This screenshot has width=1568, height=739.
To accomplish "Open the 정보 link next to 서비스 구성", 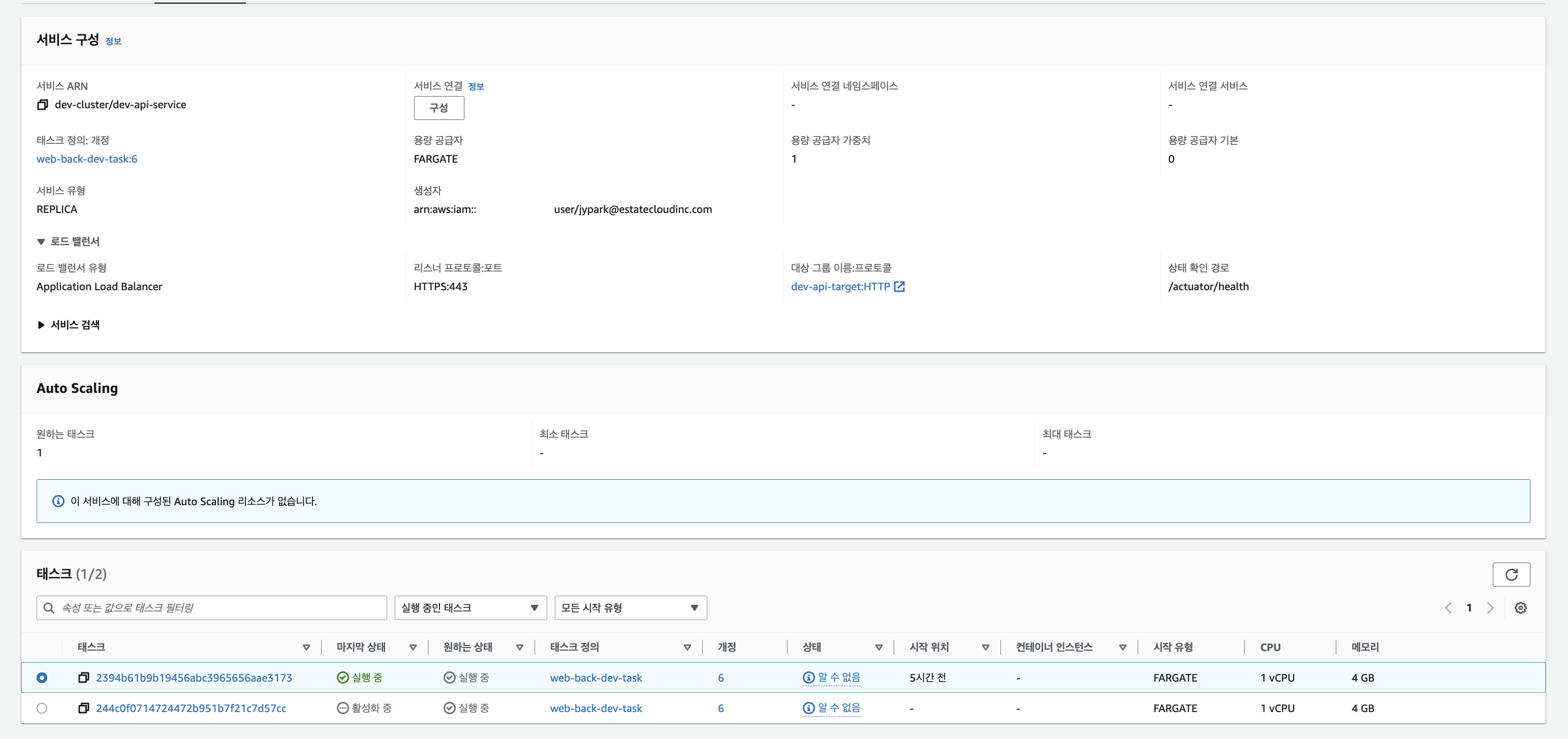I will tap(113, 41).
